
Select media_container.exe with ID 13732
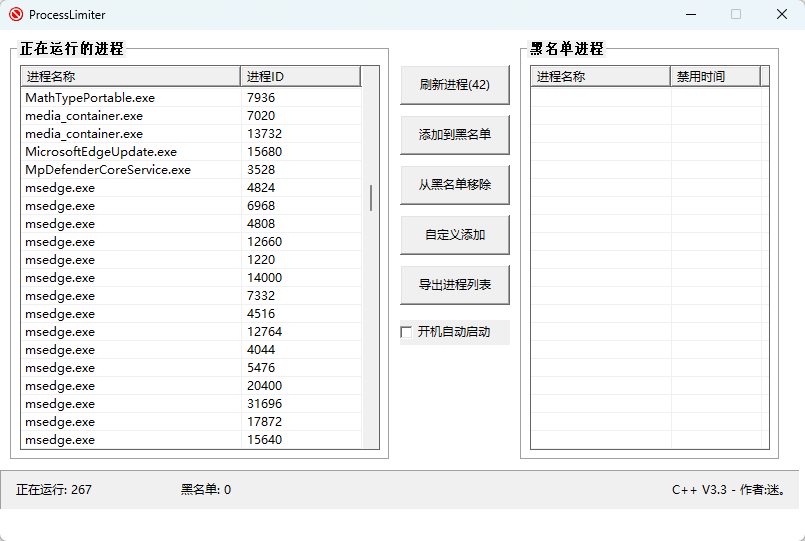pos(191,133)
